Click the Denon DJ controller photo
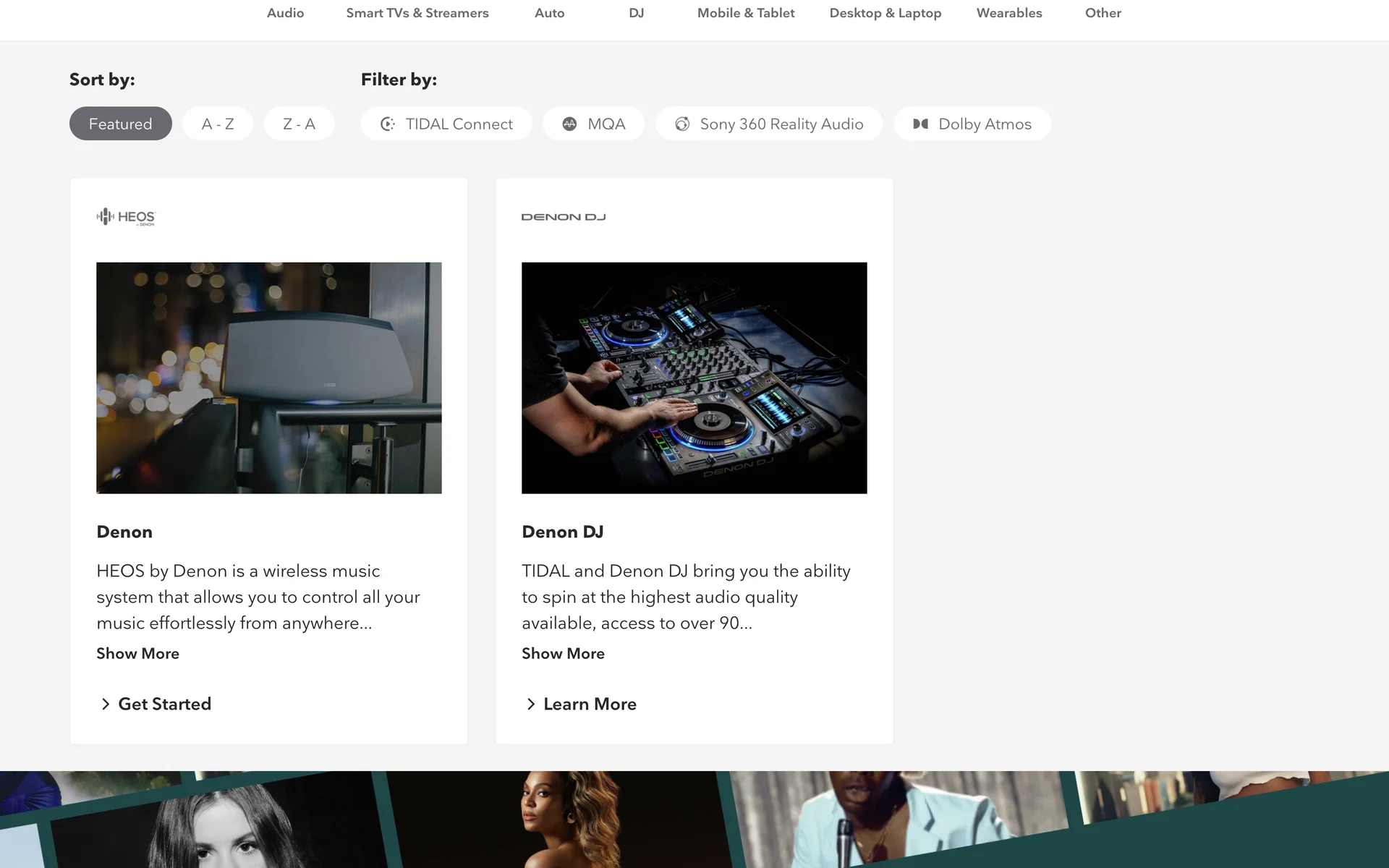The height and width of the screenshot is (868, 1389). pyautogui.click(x=694, y=378)
